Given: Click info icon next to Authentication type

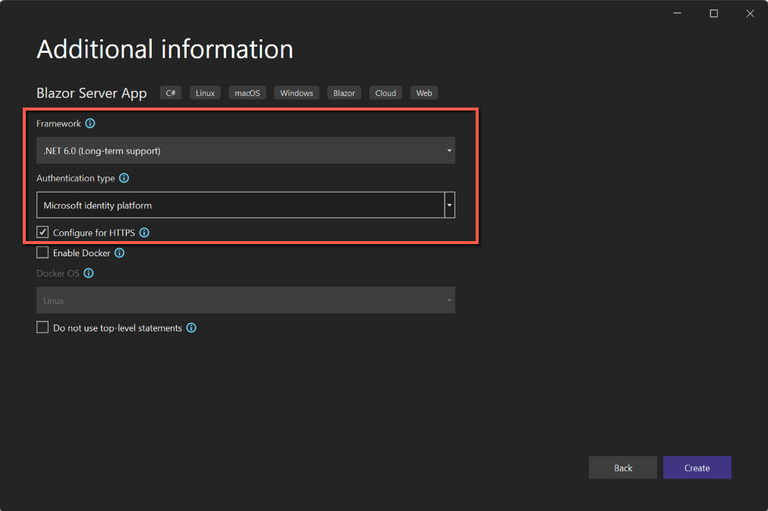Looking at the screenshot, I should coord(124,178).
